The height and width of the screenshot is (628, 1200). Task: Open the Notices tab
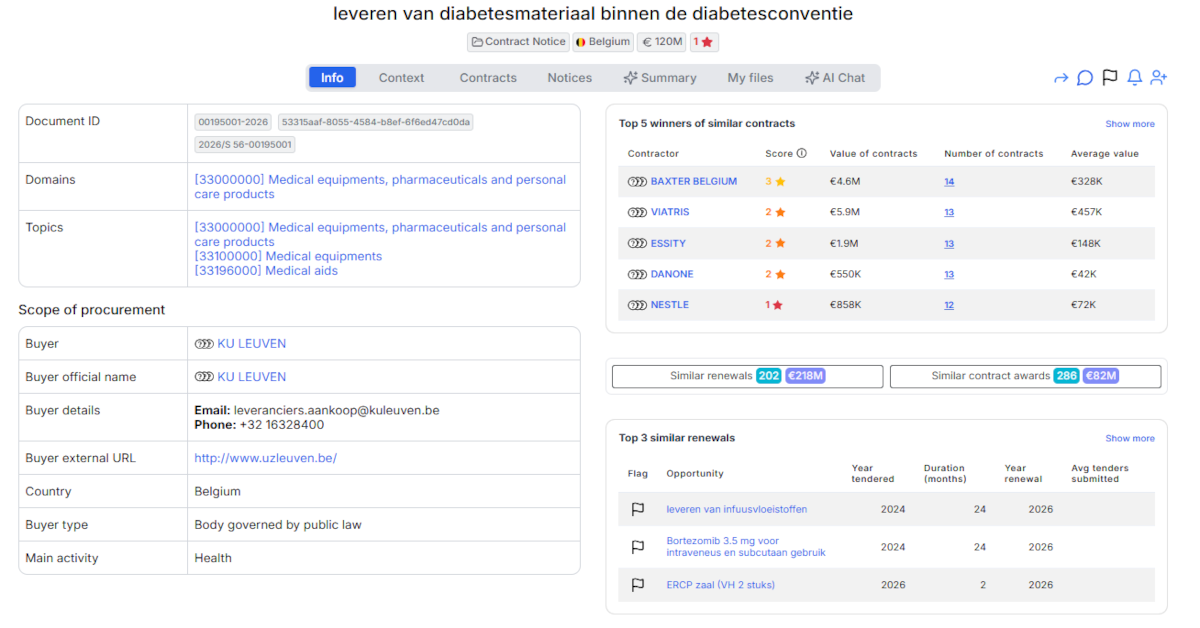(x=569, y=77)
